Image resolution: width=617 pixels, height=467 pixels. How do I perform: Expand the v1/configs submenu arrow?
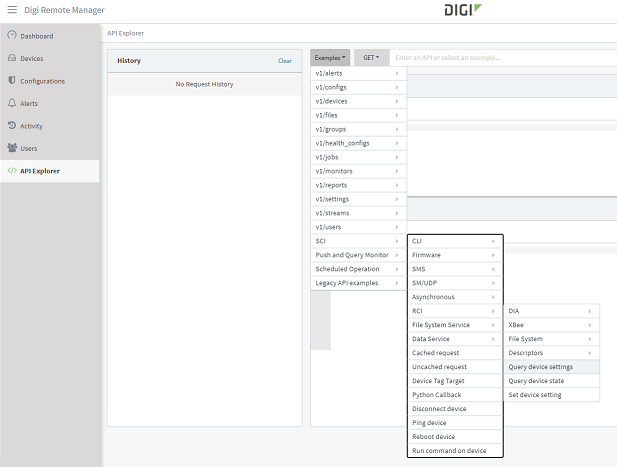pos(397,87)
